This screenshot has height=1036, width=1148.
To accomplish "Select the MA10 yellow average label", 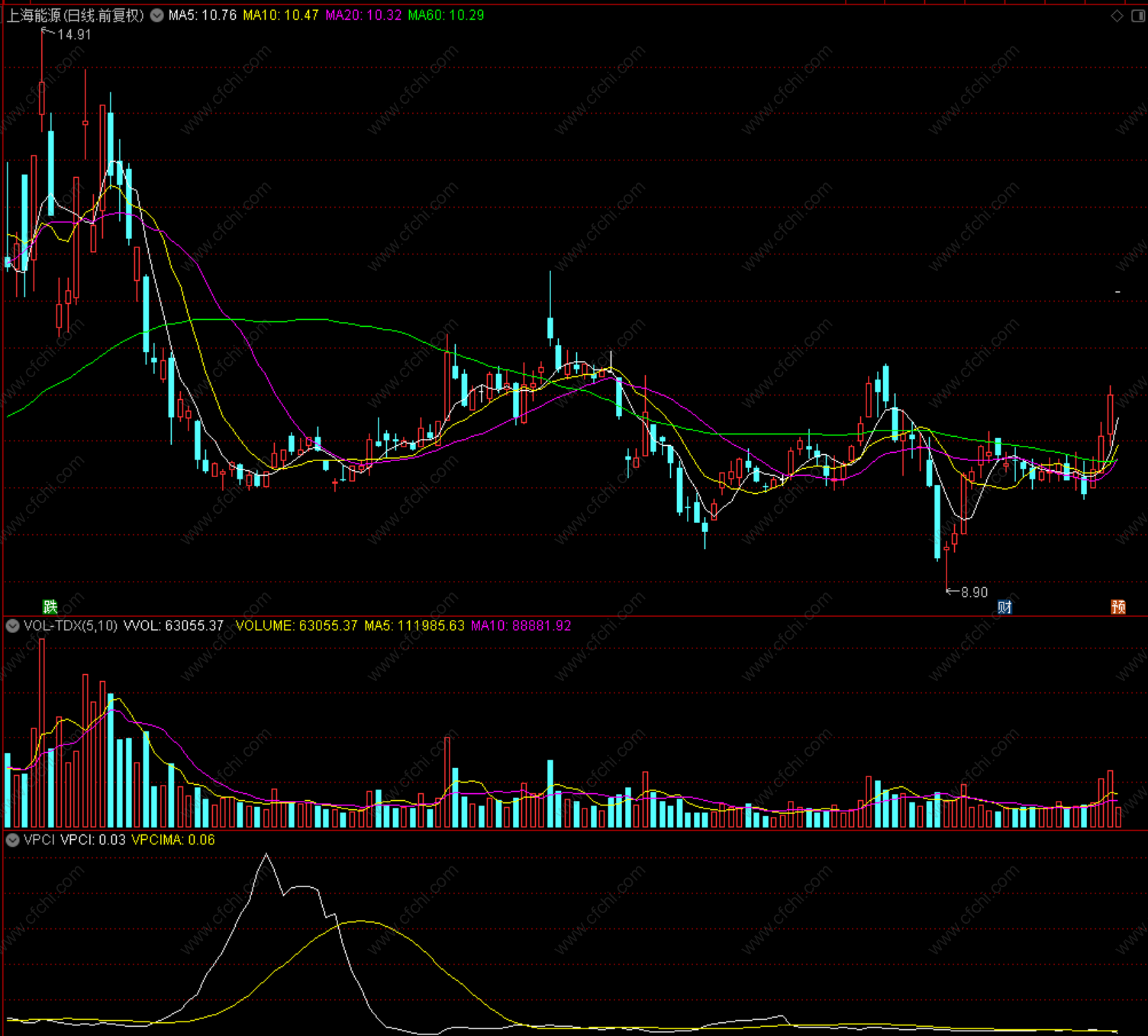I will [281, 15].
